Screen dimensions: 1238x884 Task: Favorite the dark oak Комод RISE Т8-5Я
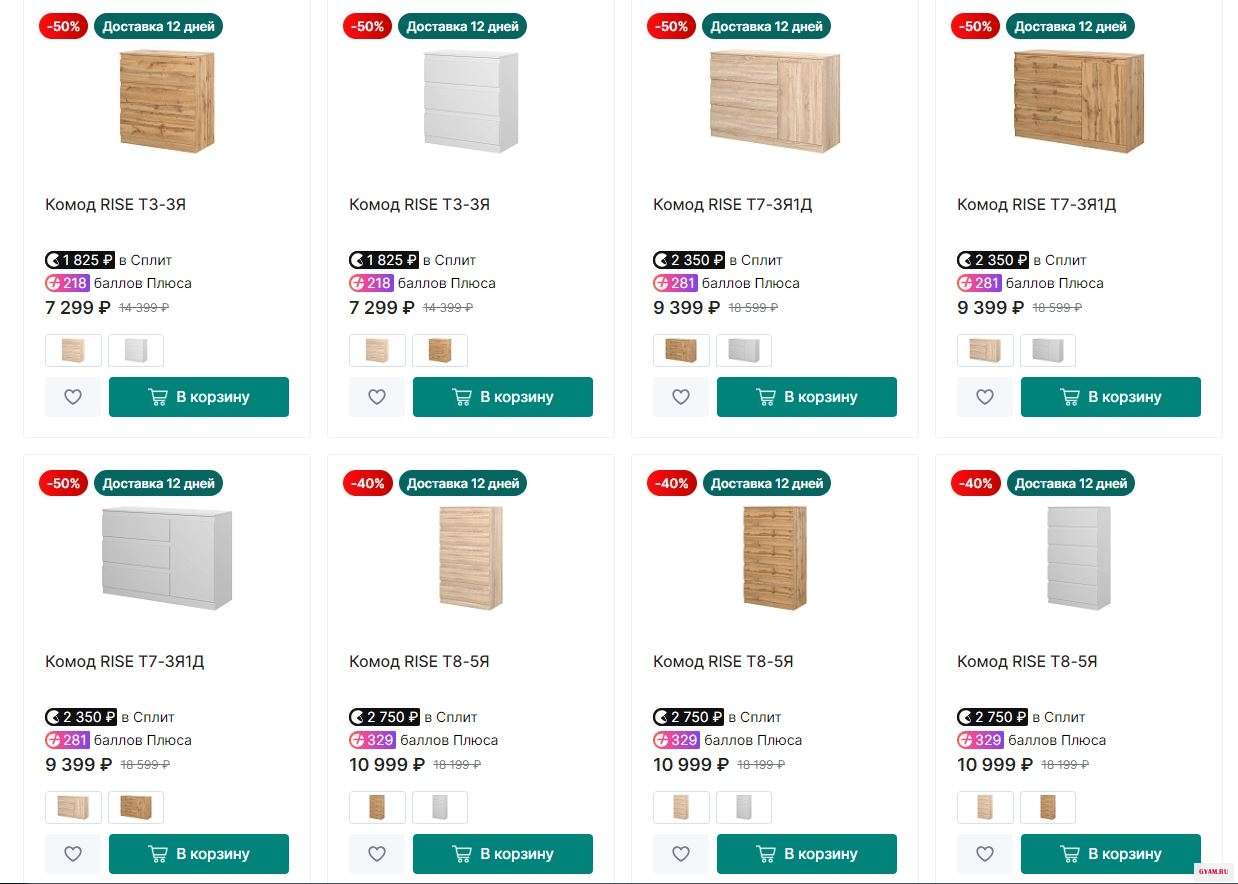pyautogui.click(x=681, y=854)
